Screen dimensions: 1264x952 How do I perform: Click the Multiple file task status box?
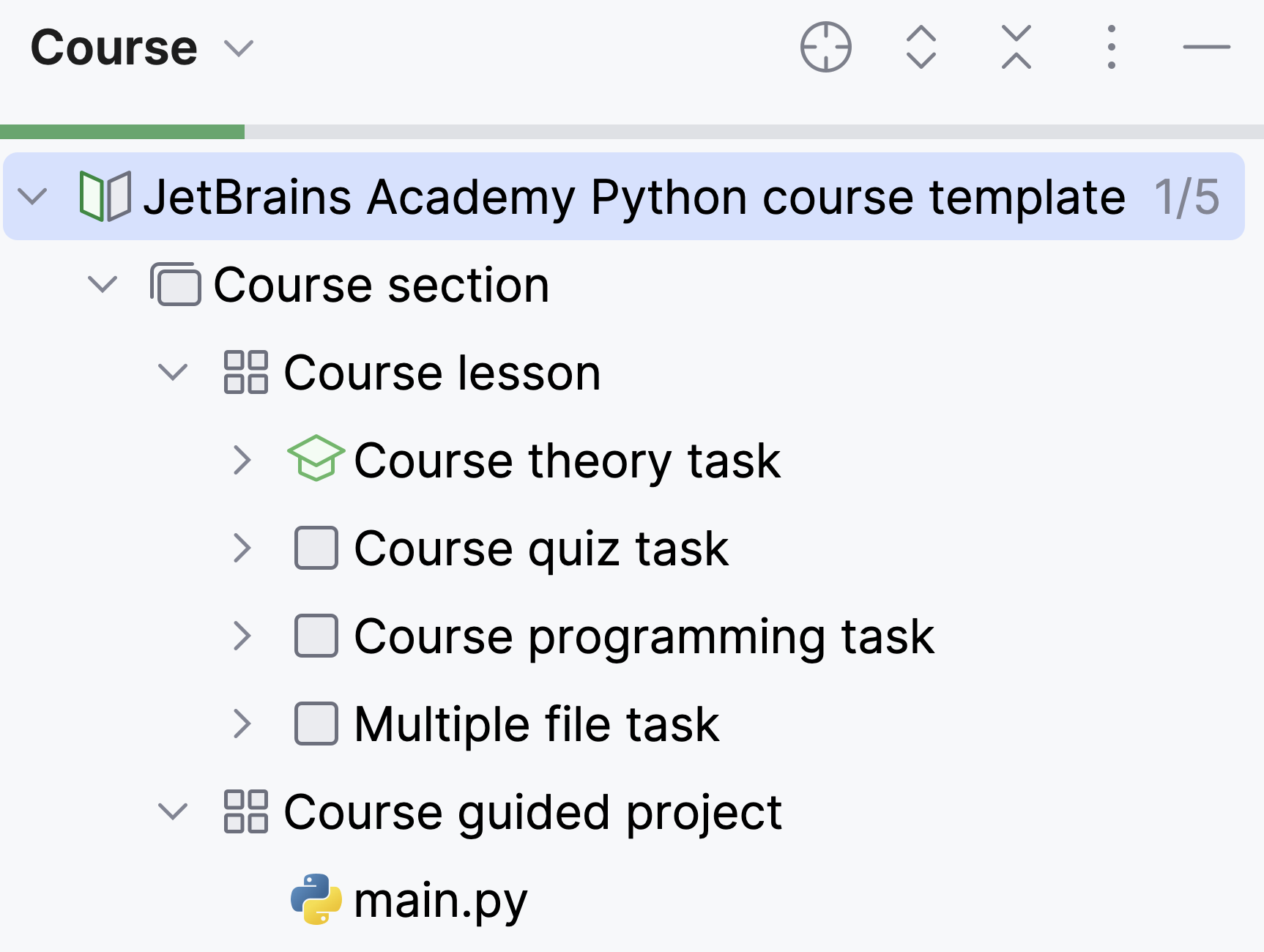[x=316, y=724]
